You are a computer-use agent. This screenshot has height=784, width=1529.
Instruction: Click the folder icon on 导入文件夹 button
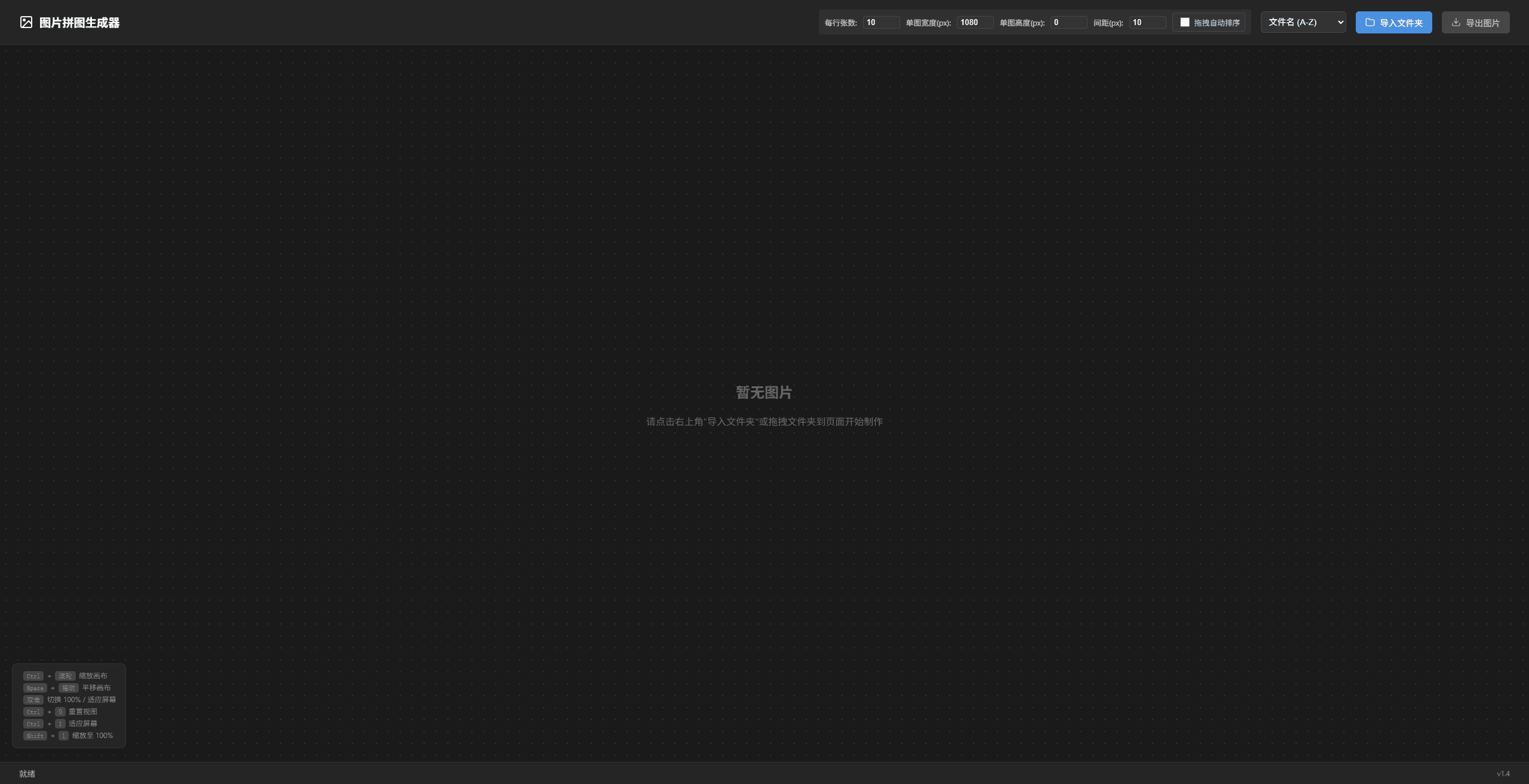pyautogui.click(x=1370, y=23)
